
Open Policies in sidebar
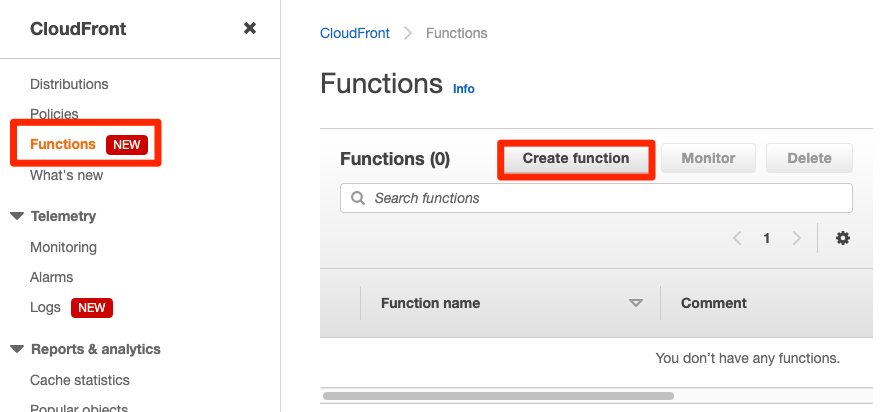tap(54, 114)
